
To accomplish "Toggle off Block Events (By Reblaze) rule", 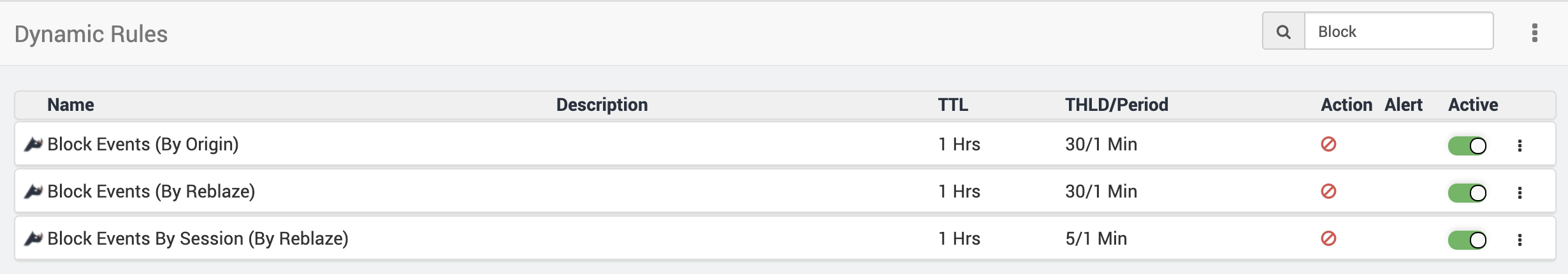I will (1467, 193).
